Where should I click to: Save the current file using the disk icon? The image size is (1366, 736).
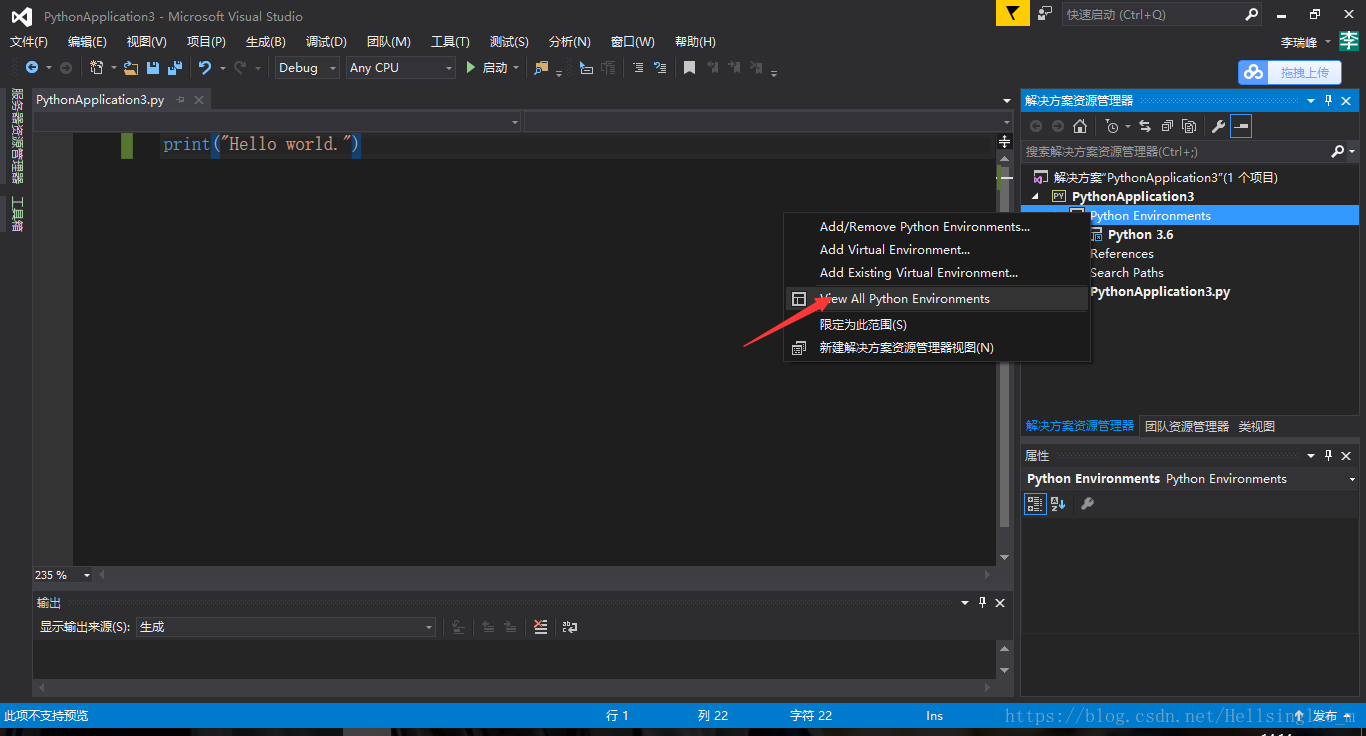point(153,68)
